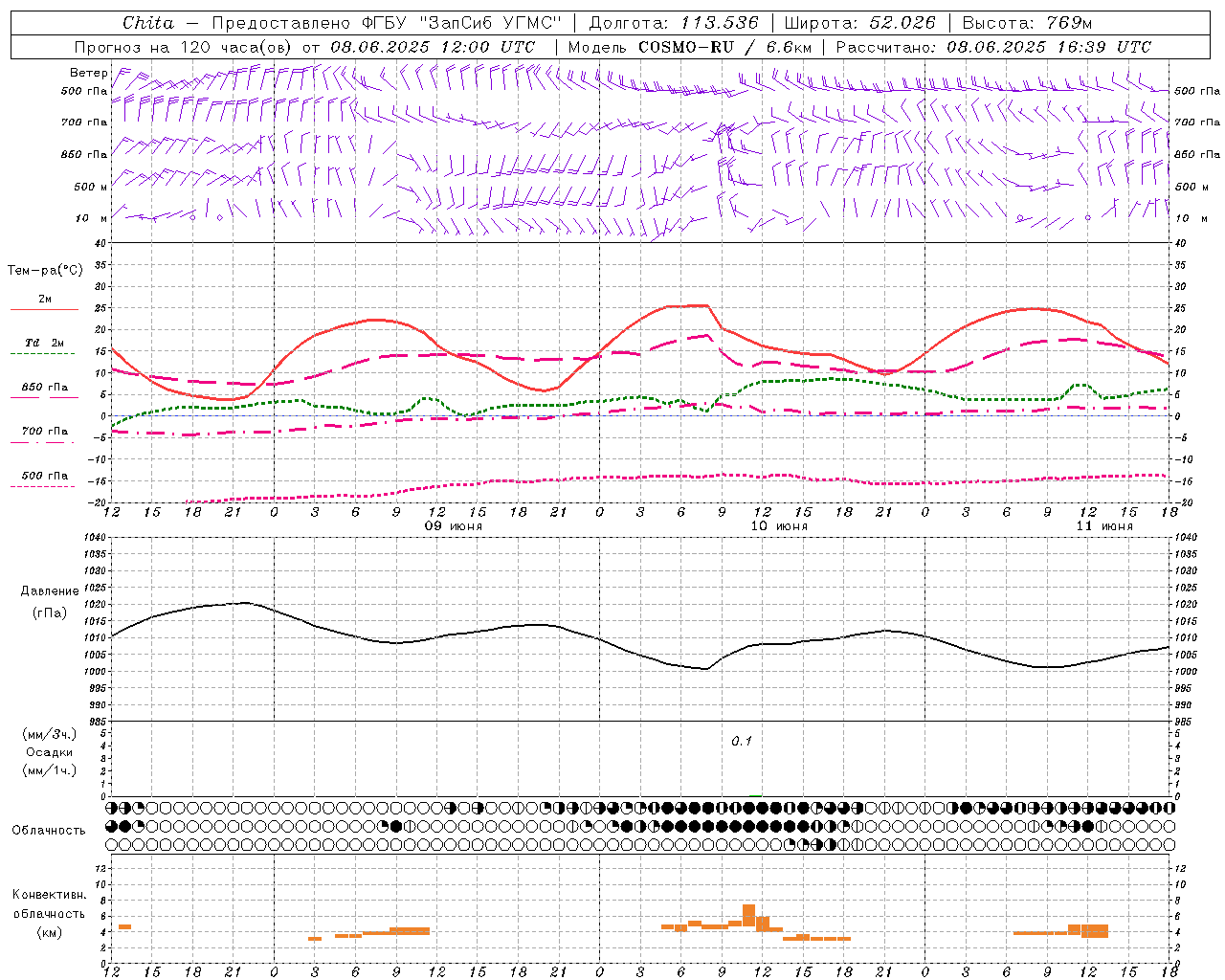Click the computed time "08.06.2025 16:39 UTC"
The width and height of the screenshot is (1225, 980).
point(1049,47)
